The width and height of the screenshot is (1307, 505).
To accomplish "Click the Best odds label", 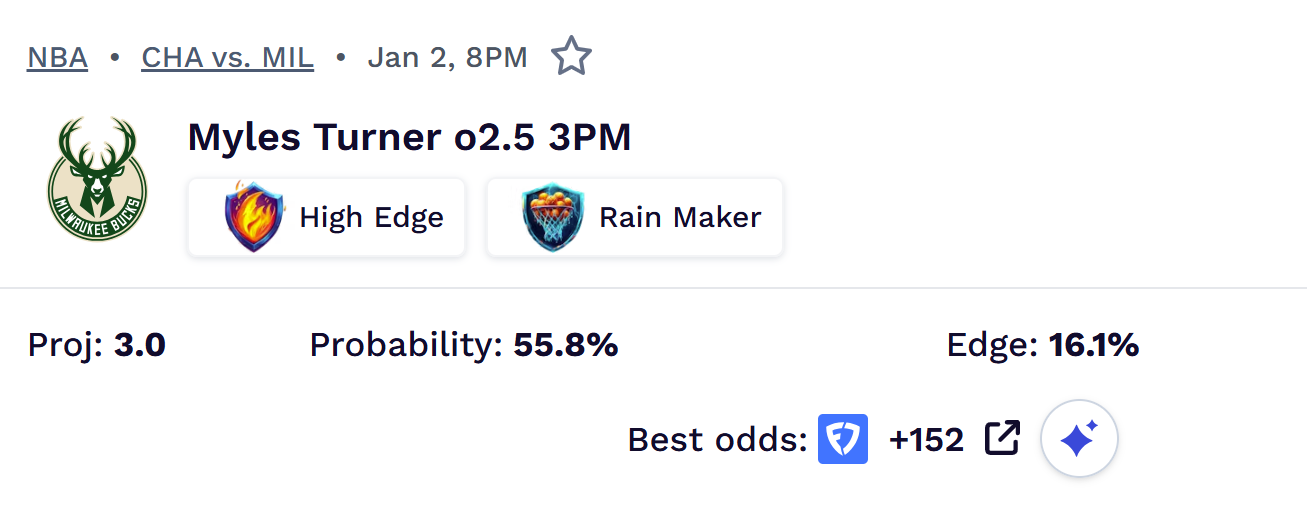I will point(717,439).
